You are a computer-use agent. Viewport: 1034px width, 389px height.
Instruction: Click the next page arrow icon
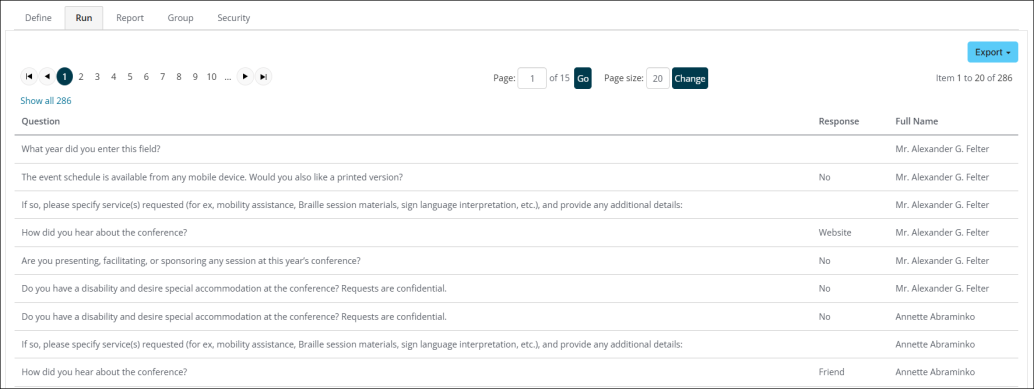tap(245, 76)
